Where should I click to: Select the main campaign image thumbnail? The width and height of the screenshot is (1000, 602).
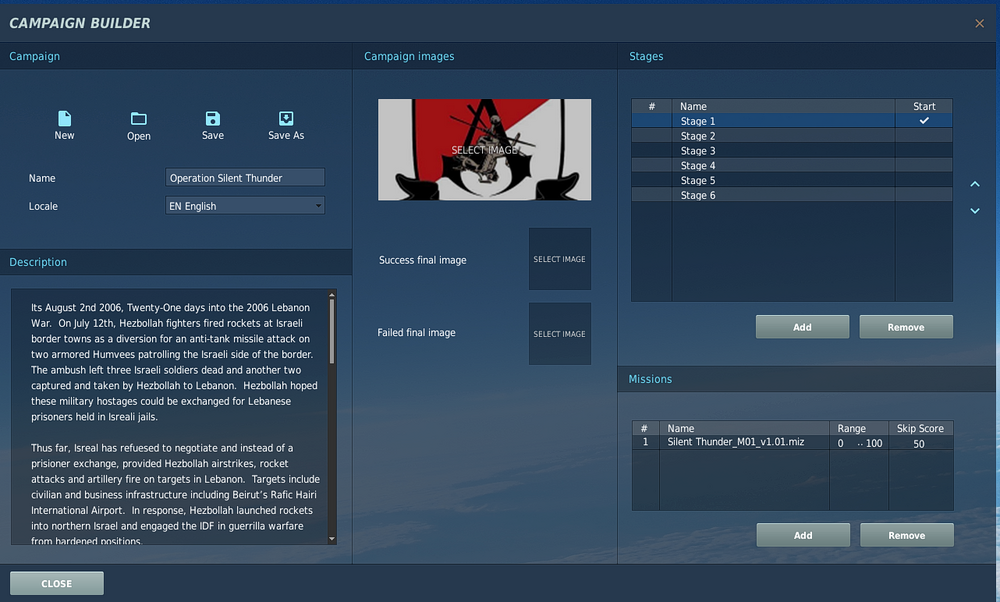tap(485, 150)
